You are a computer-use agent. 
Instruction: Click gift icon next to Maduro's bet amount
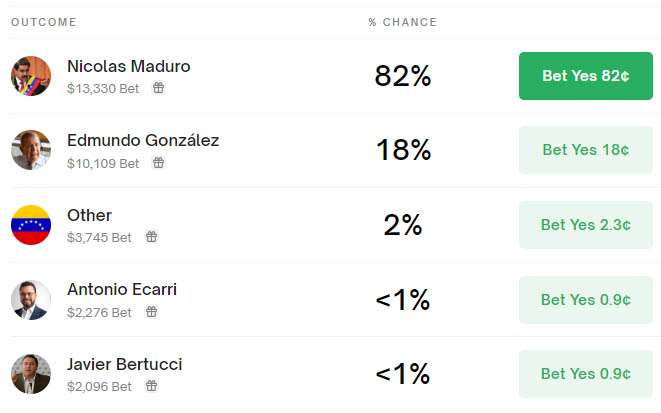[x=158, y=88]
